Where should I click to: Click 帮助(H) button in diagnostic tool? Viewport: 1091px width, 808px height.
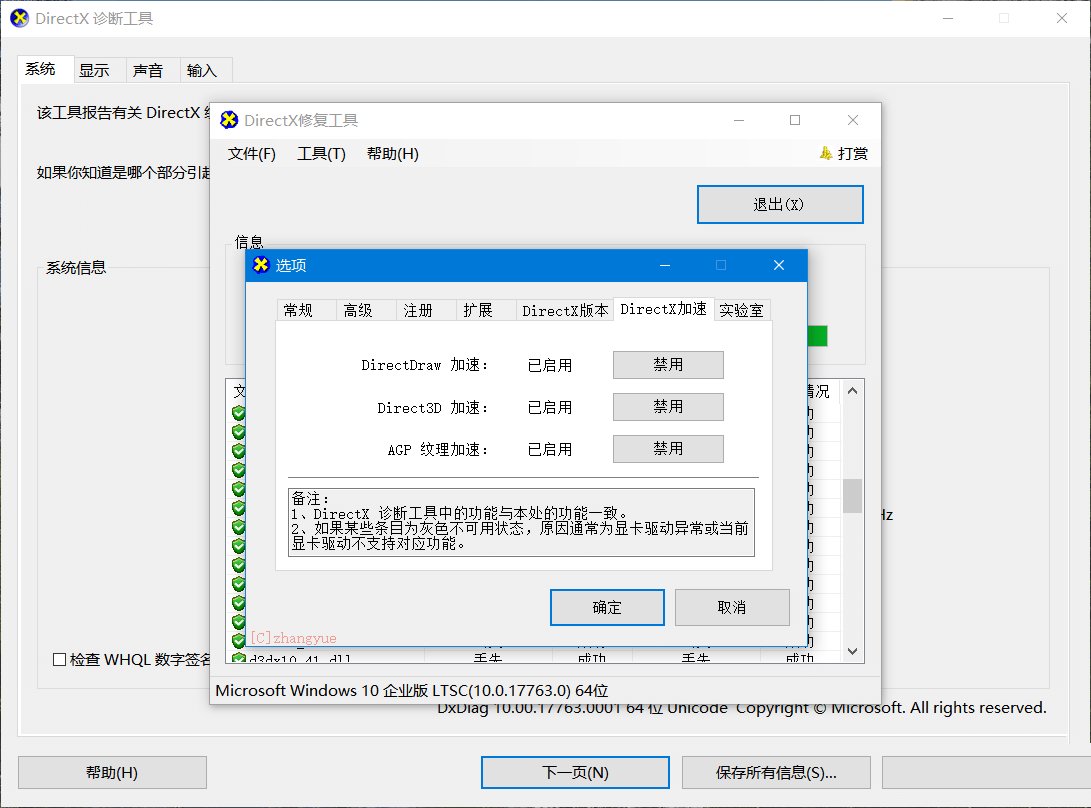point(112,773)
